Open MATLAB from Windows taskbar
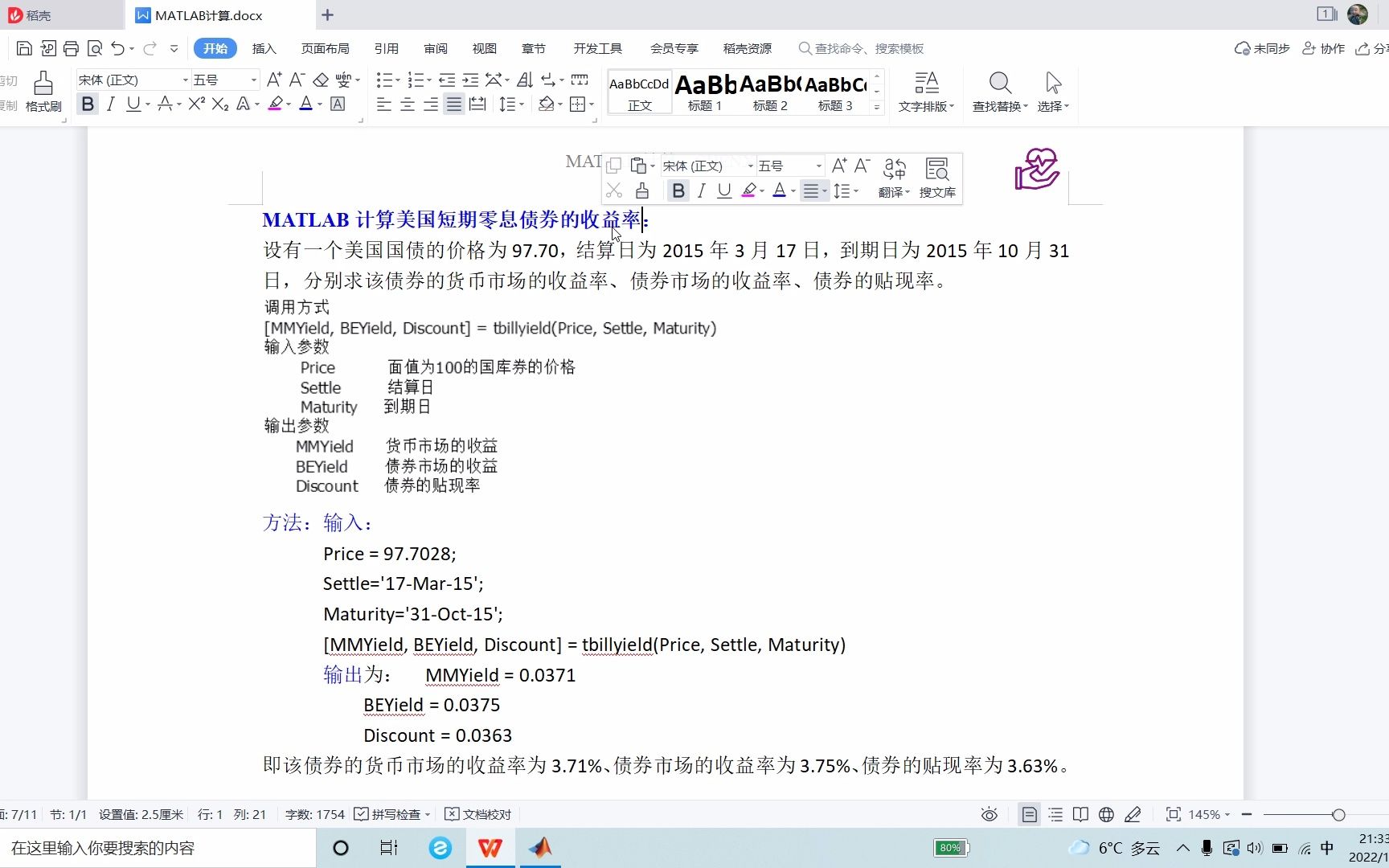 coord(540,848)
